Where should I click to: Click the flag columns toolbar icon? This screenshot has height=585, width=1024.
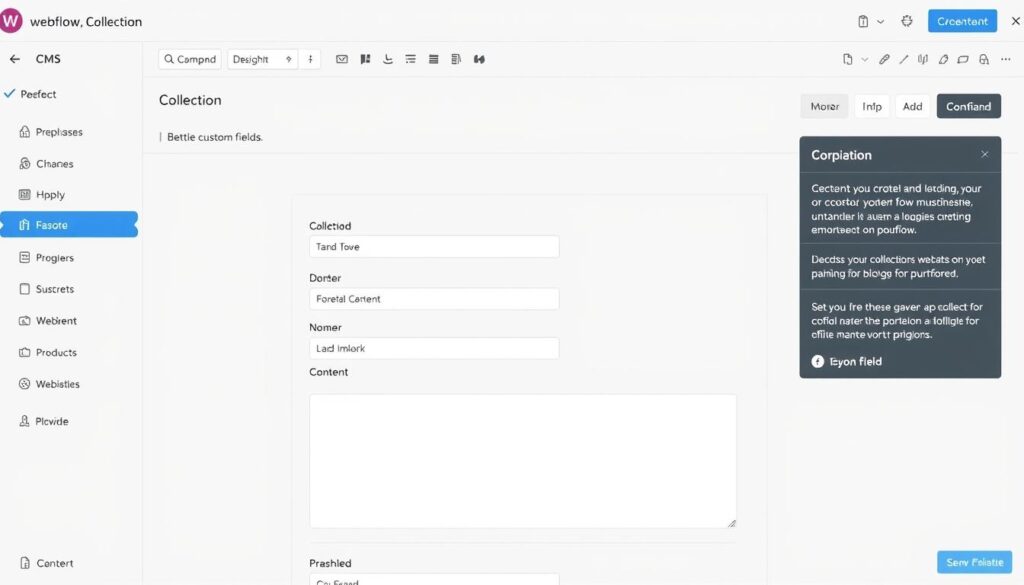tap(365, 59)
